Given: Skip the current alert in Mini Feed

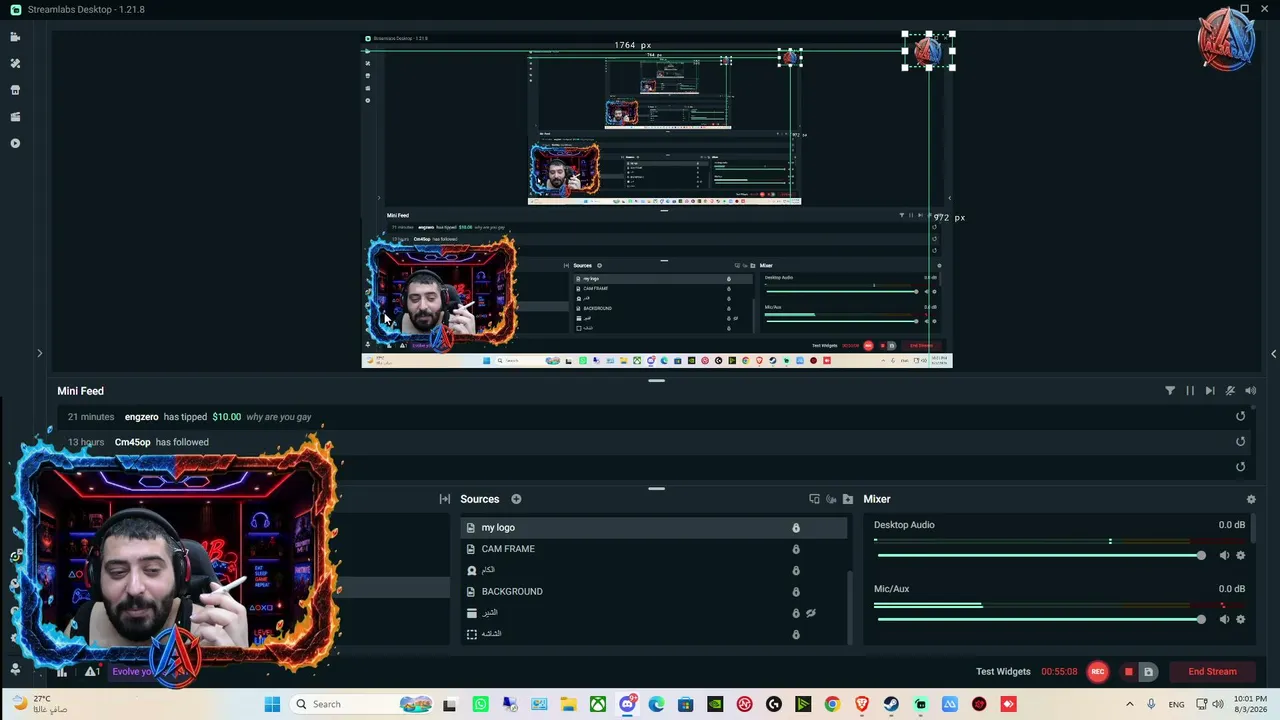Looking at the screenshot, I should [x=1210, y=391].
